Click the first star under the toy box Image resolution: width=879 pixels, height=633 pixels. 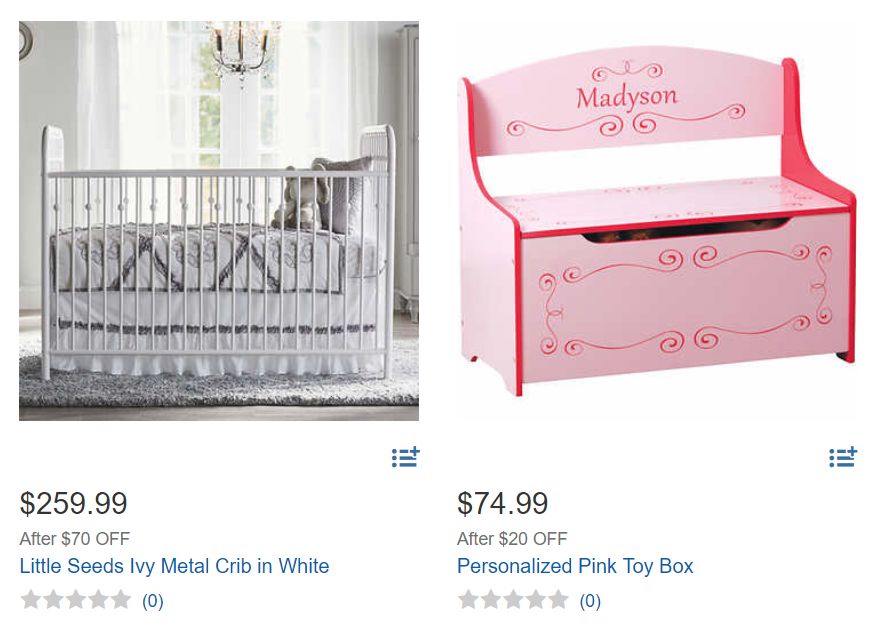pos(469,599)
